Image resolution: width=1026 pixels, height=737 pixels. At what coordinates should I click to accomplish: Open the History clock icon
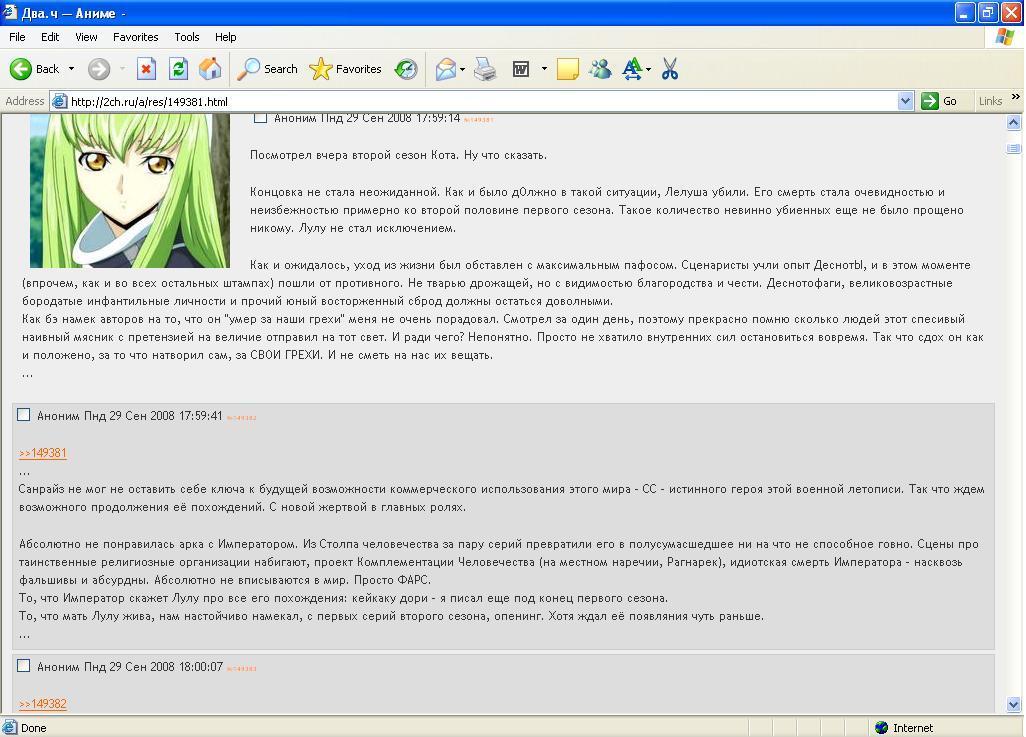[406, 69]
